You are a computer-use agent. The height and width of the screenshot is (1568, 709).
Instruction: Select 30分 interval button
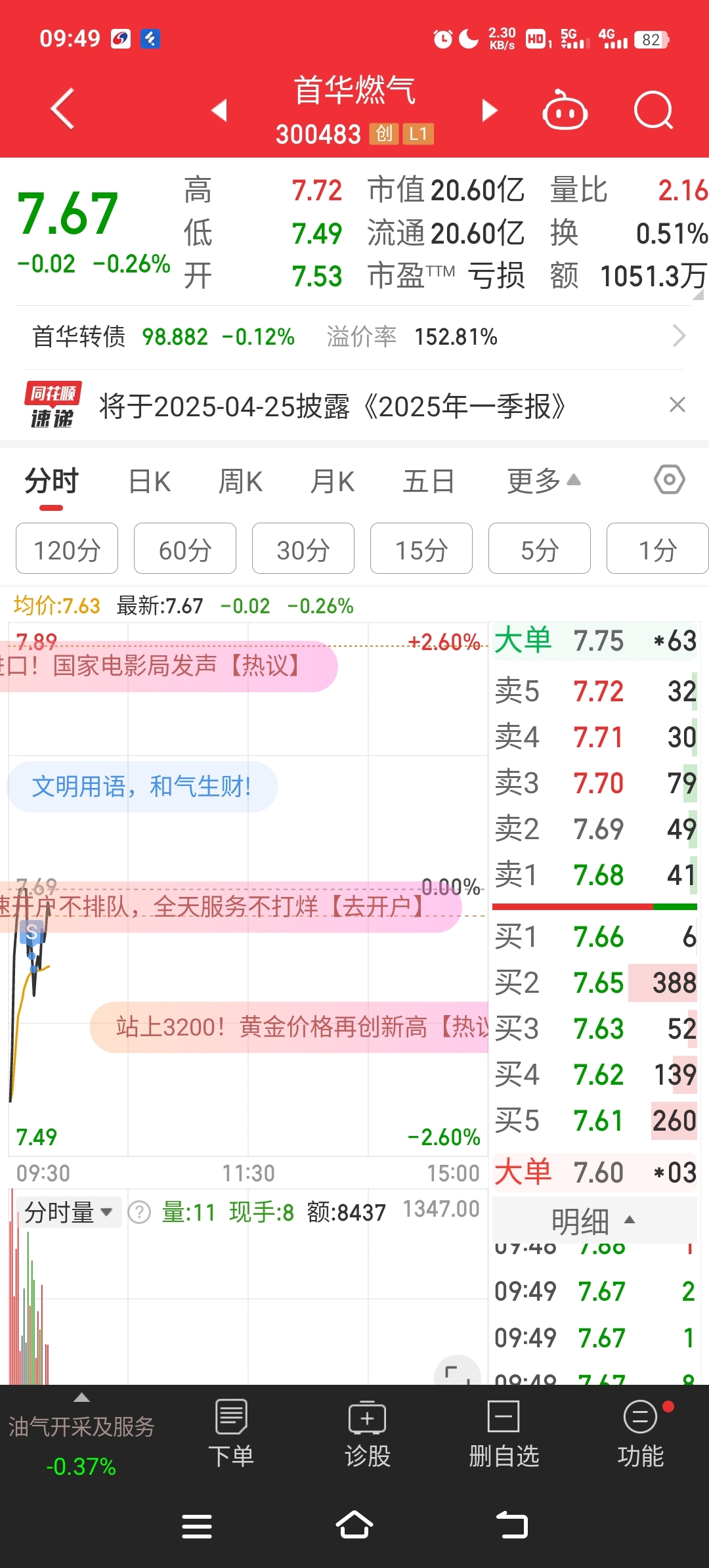point(303,549)
